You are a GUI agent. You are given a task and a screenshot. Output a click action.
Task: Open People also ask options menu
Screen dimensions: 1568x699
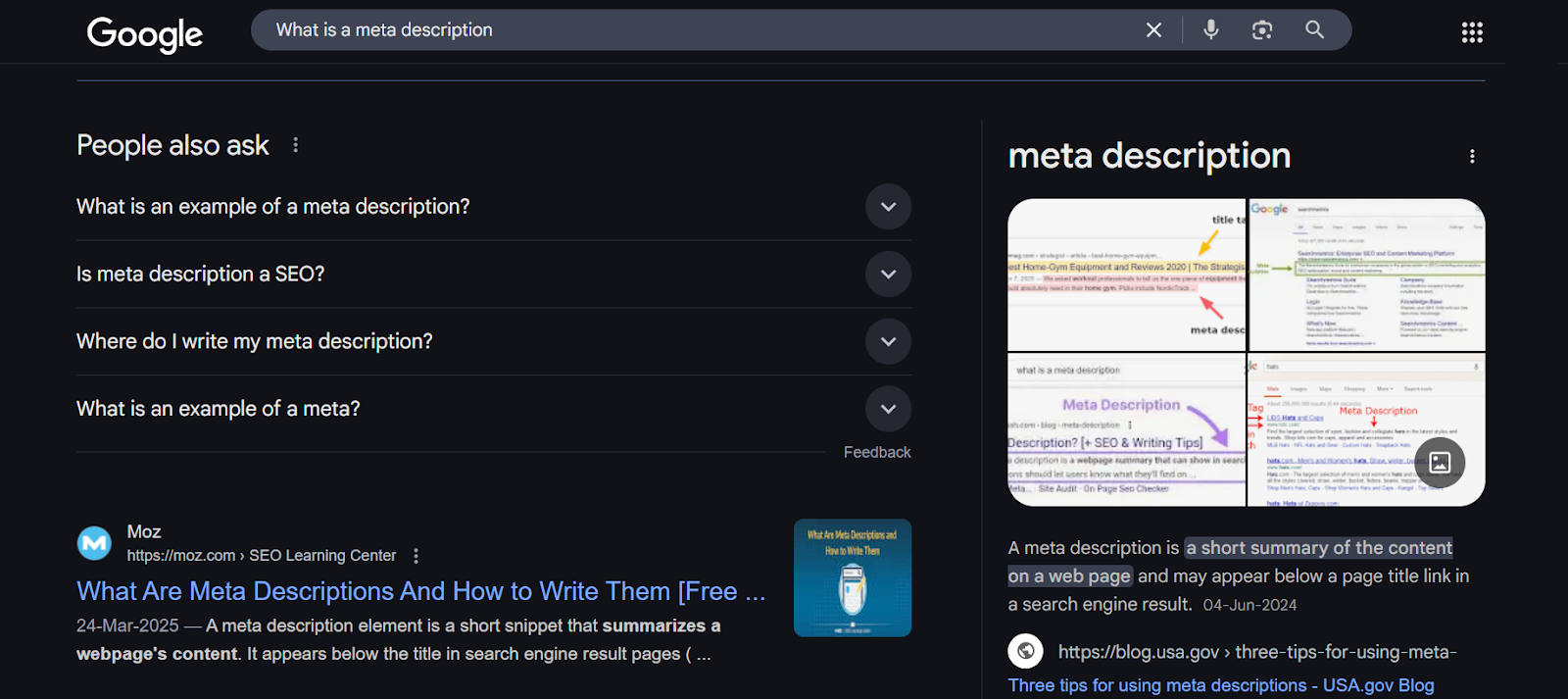[x=295, y=145]
